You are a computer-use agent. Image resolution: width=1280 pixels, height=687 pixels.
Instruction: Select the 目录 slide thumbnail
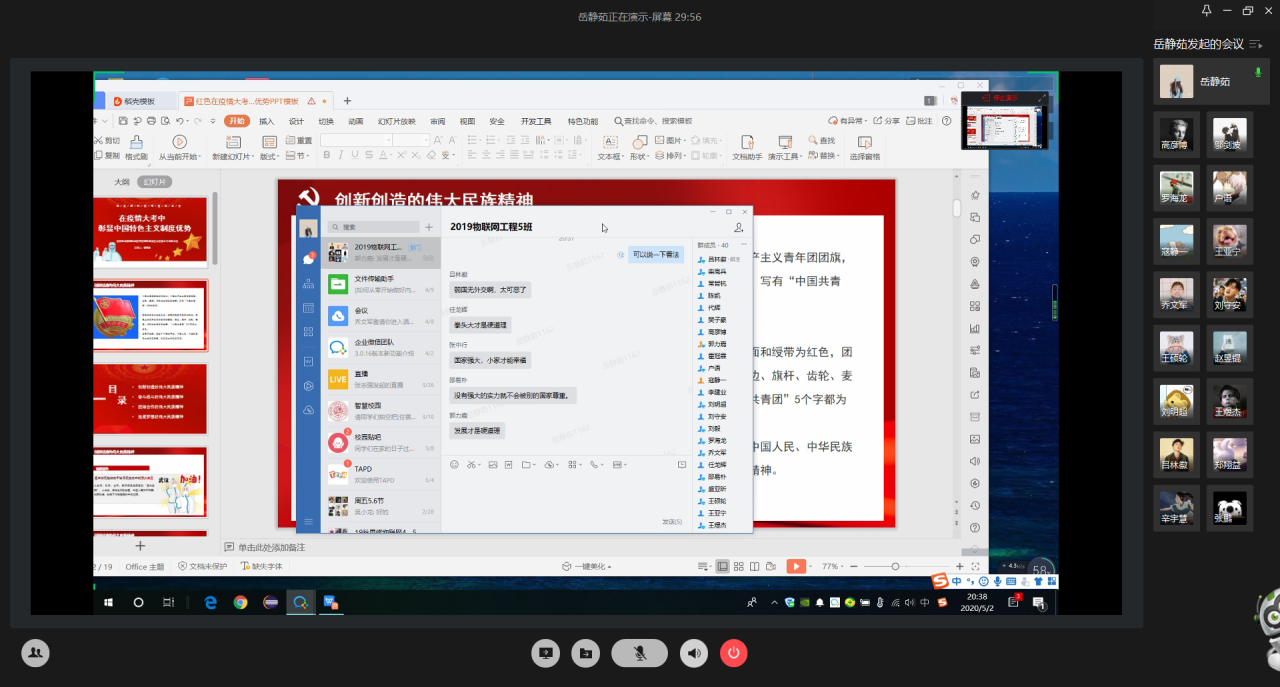[151, 399]
